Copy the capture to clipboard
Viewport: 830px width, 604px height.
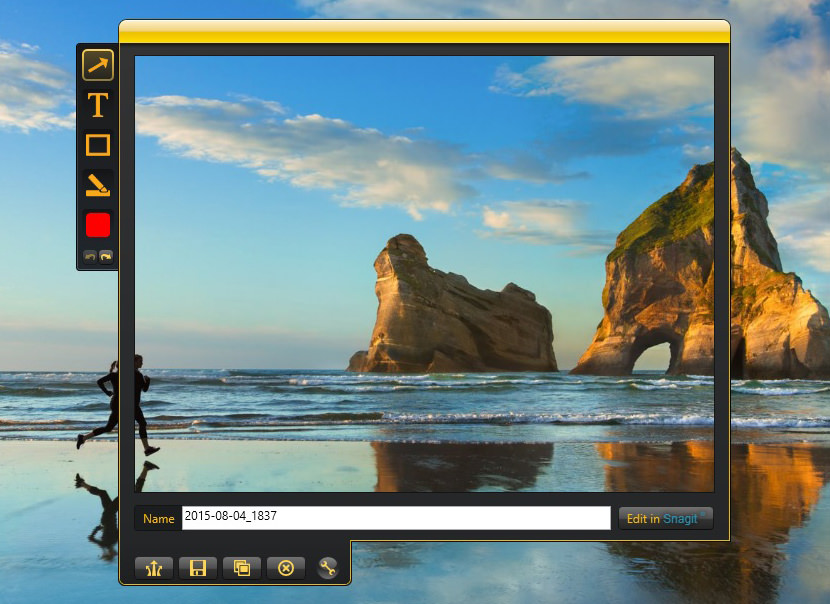tap(242, 568)
